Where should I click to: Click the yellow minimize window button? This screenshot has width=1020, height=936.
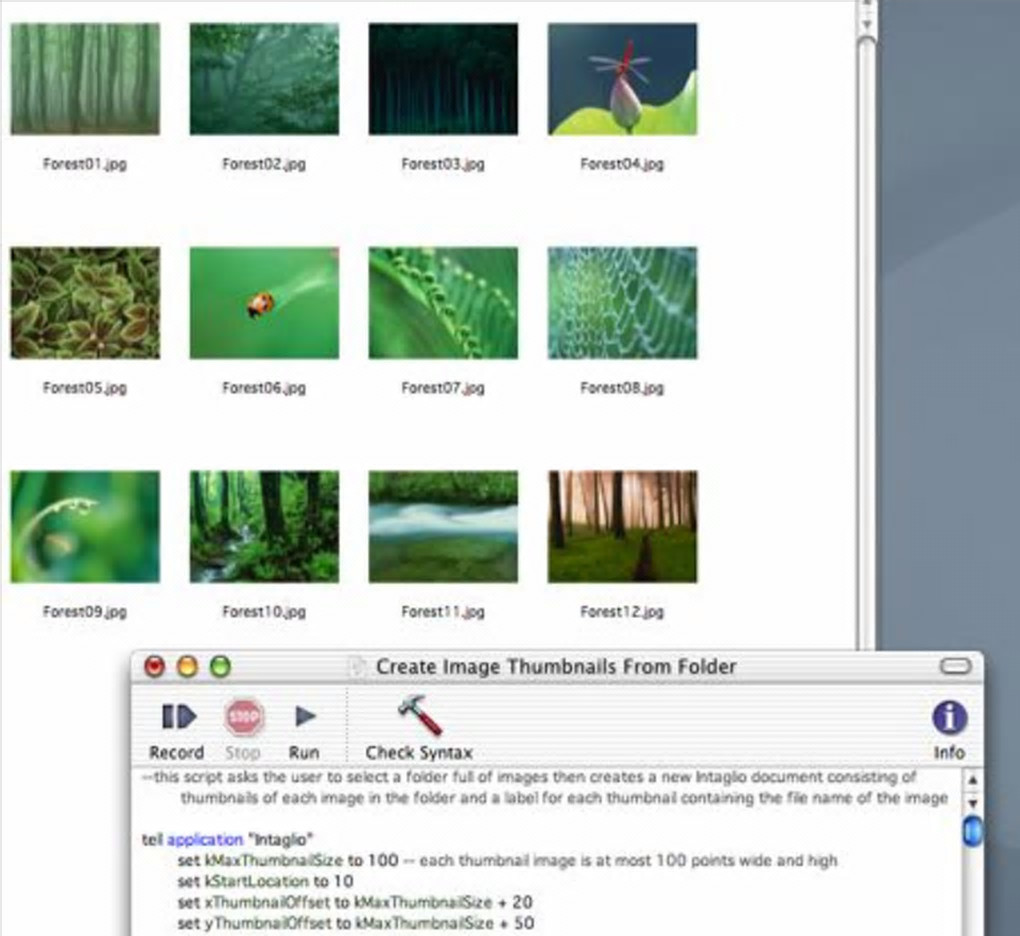click(187, 667)
